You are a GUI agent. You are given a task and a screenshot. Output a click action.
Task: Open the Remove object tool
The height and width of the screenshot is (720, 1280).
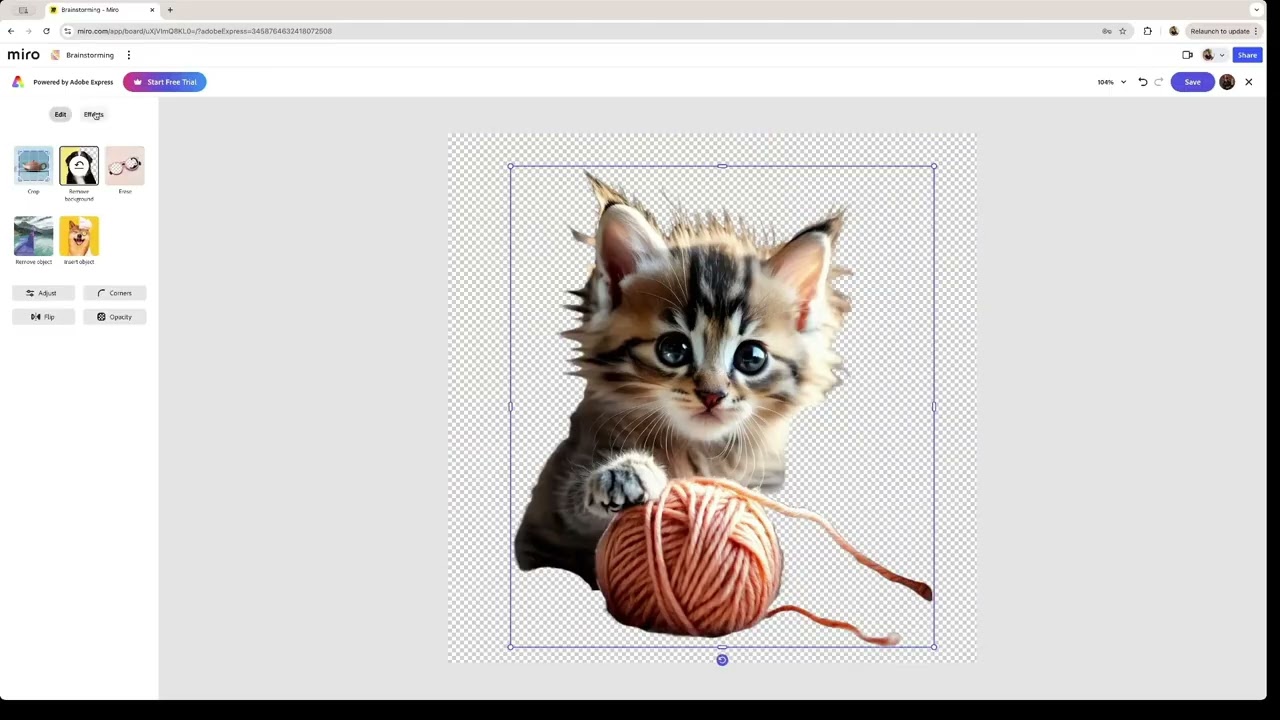[33, 236]
